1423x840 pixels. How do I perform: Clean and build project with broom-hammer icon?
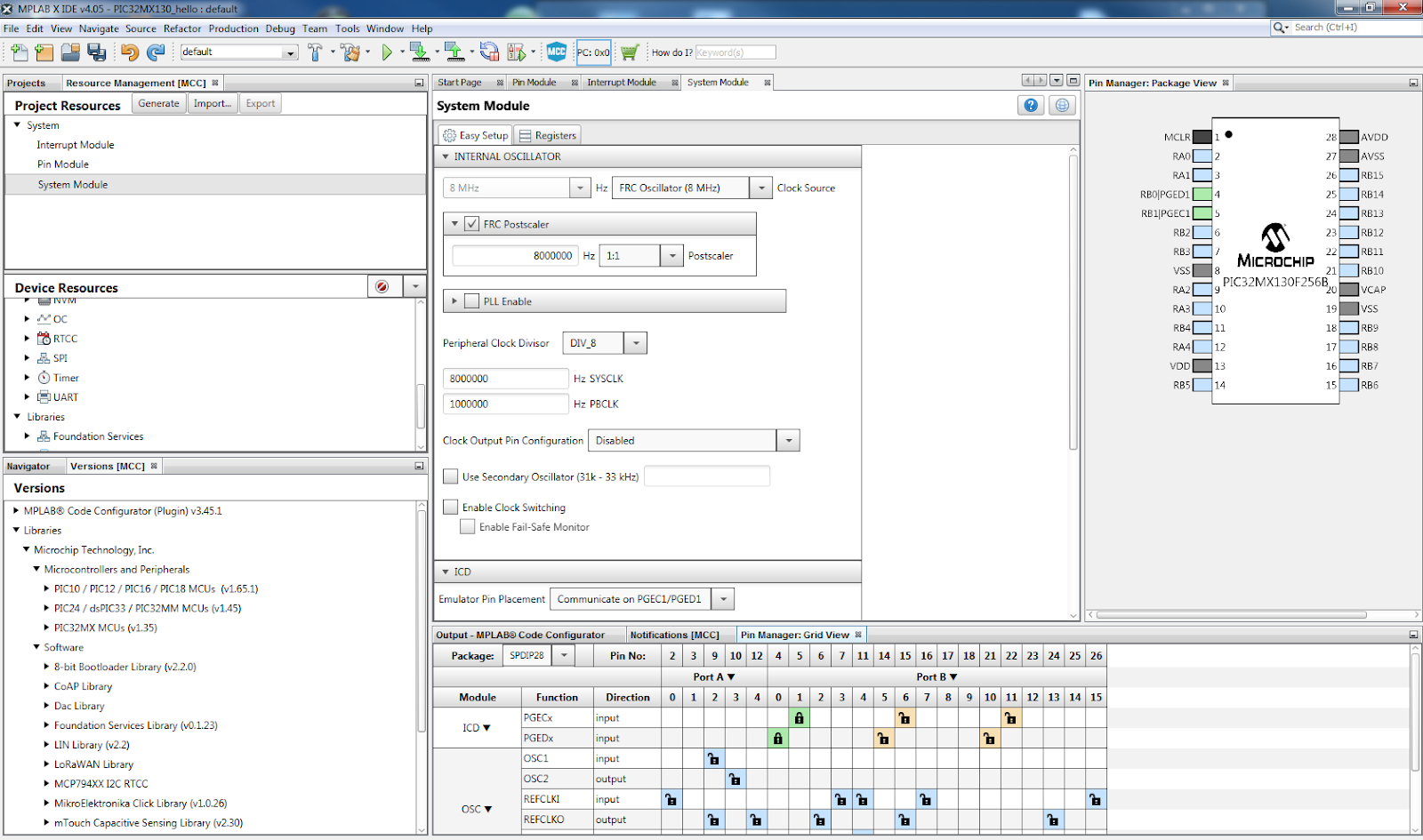click(x=350, y=52)
